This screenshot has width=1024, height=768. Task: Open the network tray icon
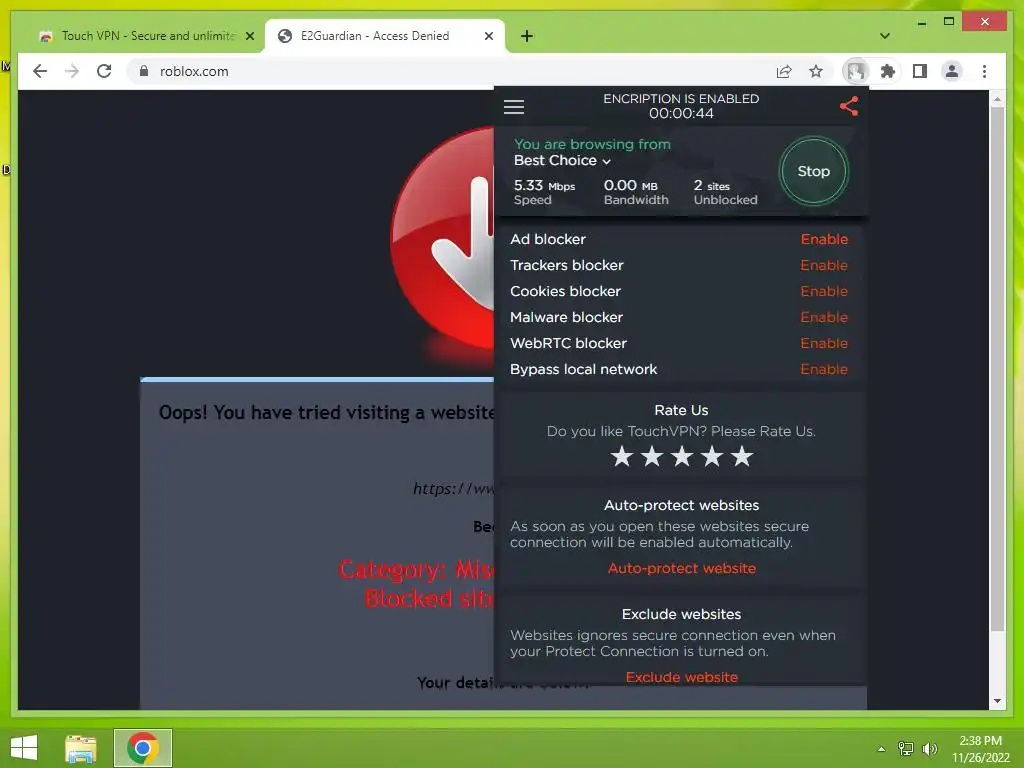906,749
